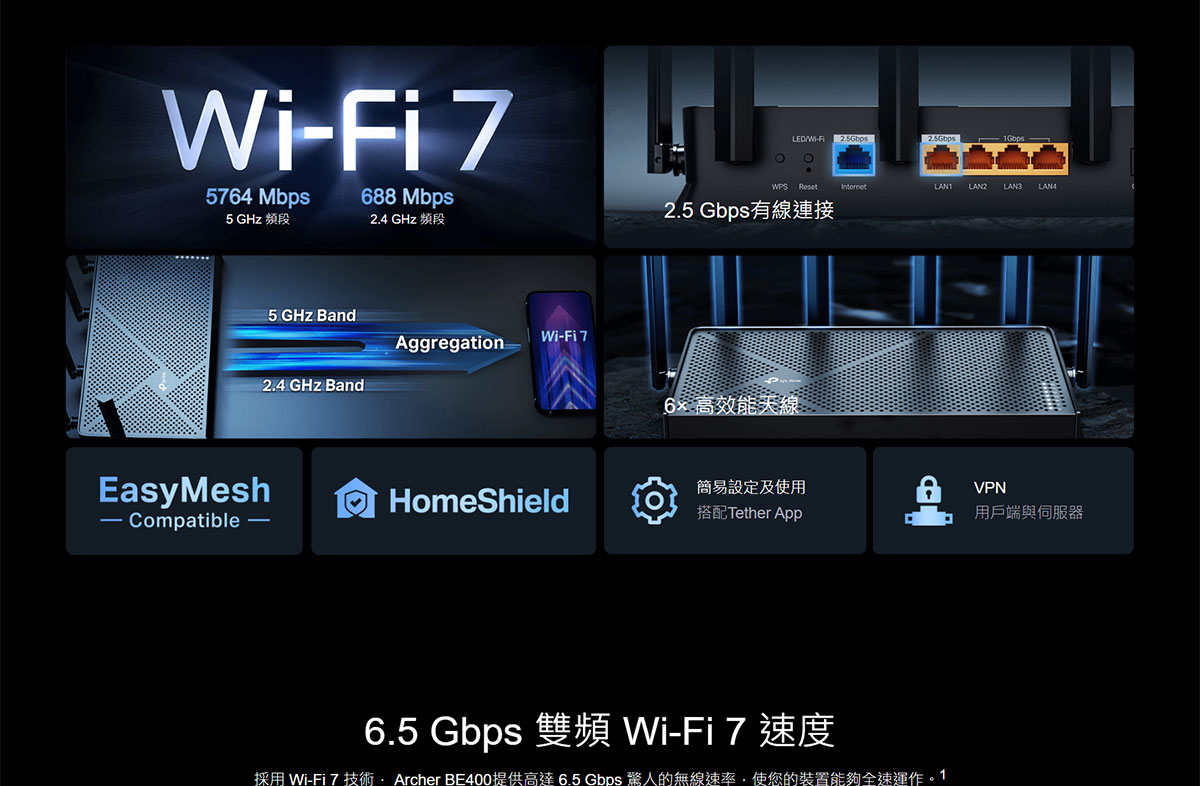Click the LAN1 2.5Gbps port
The width and height of the screenshot is (1200, 786).
[x=941, y=158]
